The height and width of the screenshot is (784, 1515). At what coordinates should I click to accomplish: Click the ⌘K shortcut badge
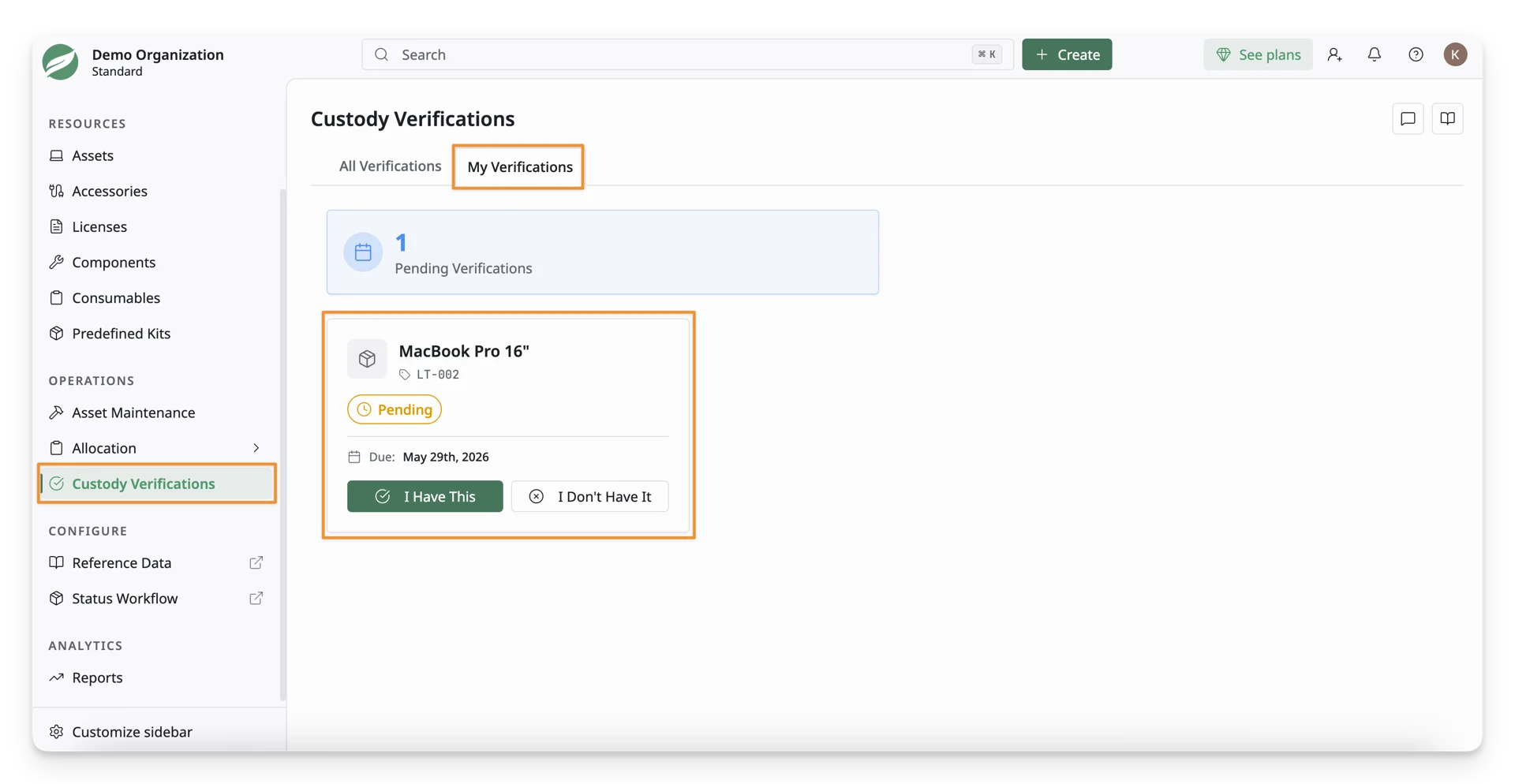pyautogui.click(x=986, y=54)
